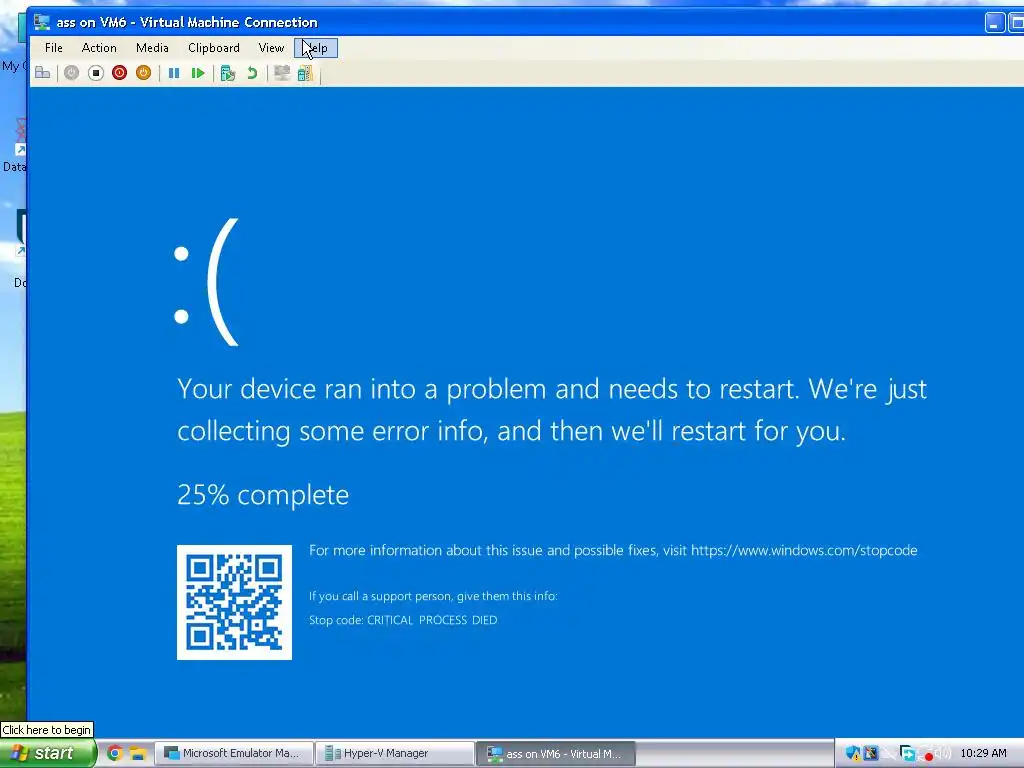Click the volume speaker tray icon
Screen dimensions: 1024x768
click(943, 753)
